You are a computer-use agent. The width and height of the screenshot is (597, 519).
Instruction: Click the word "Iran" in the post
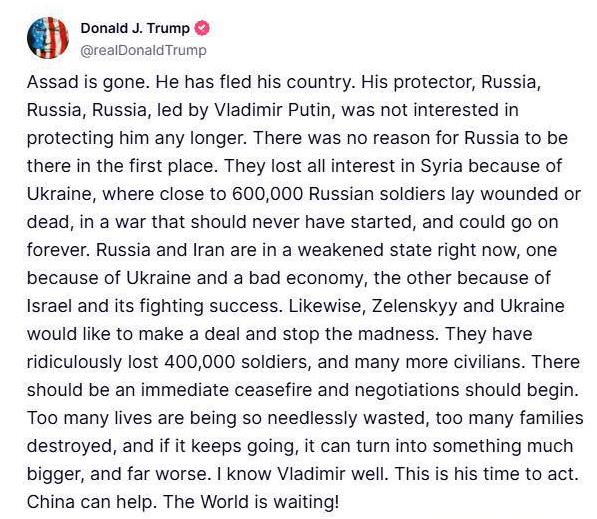(209, 250)
